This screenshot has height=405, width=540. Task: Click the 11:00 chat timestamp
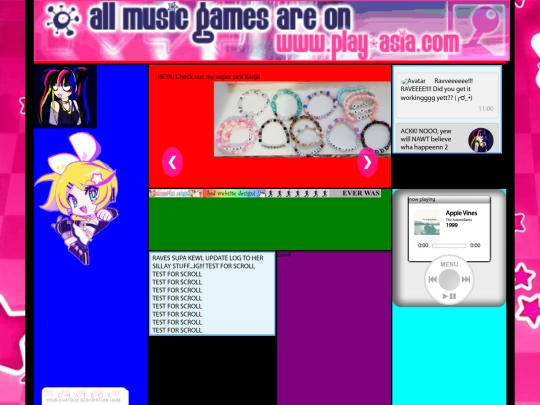(x=486, y=109)
